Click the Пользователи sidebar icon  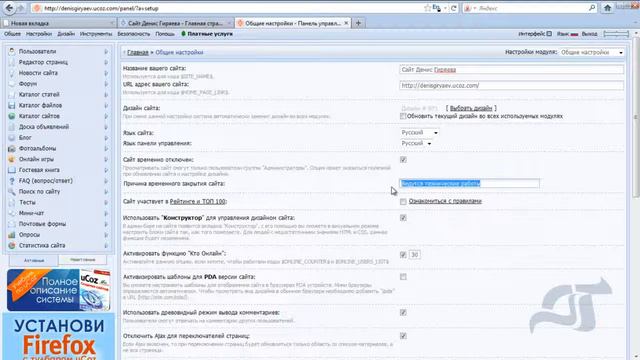[11, 51]
